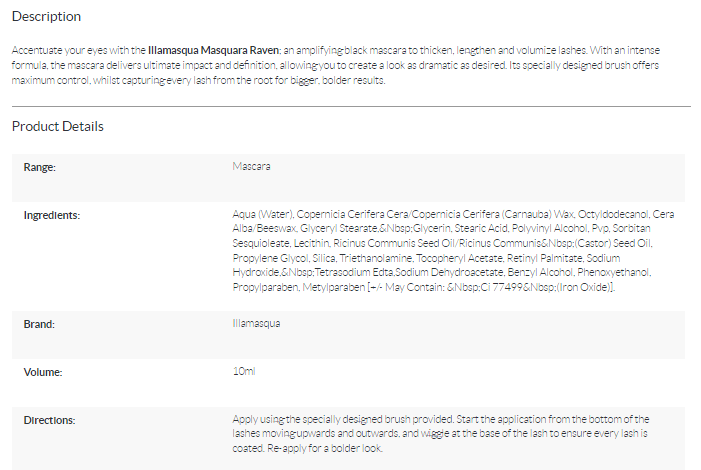
Task: Click the Ingredients row label
Action: coord(52,215)
